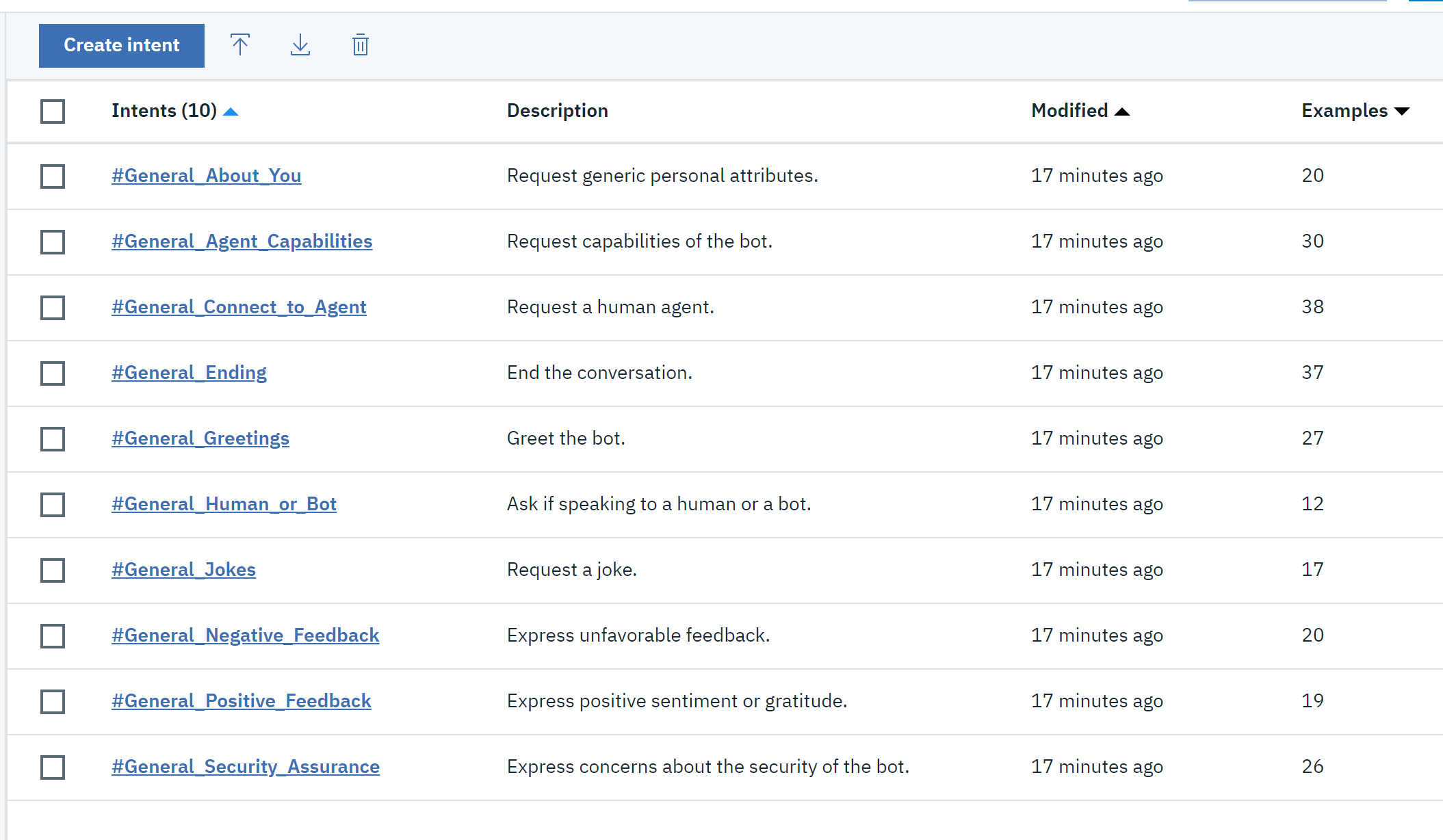
Task: Sort by the Modified column arrow
Action: 1122,111
